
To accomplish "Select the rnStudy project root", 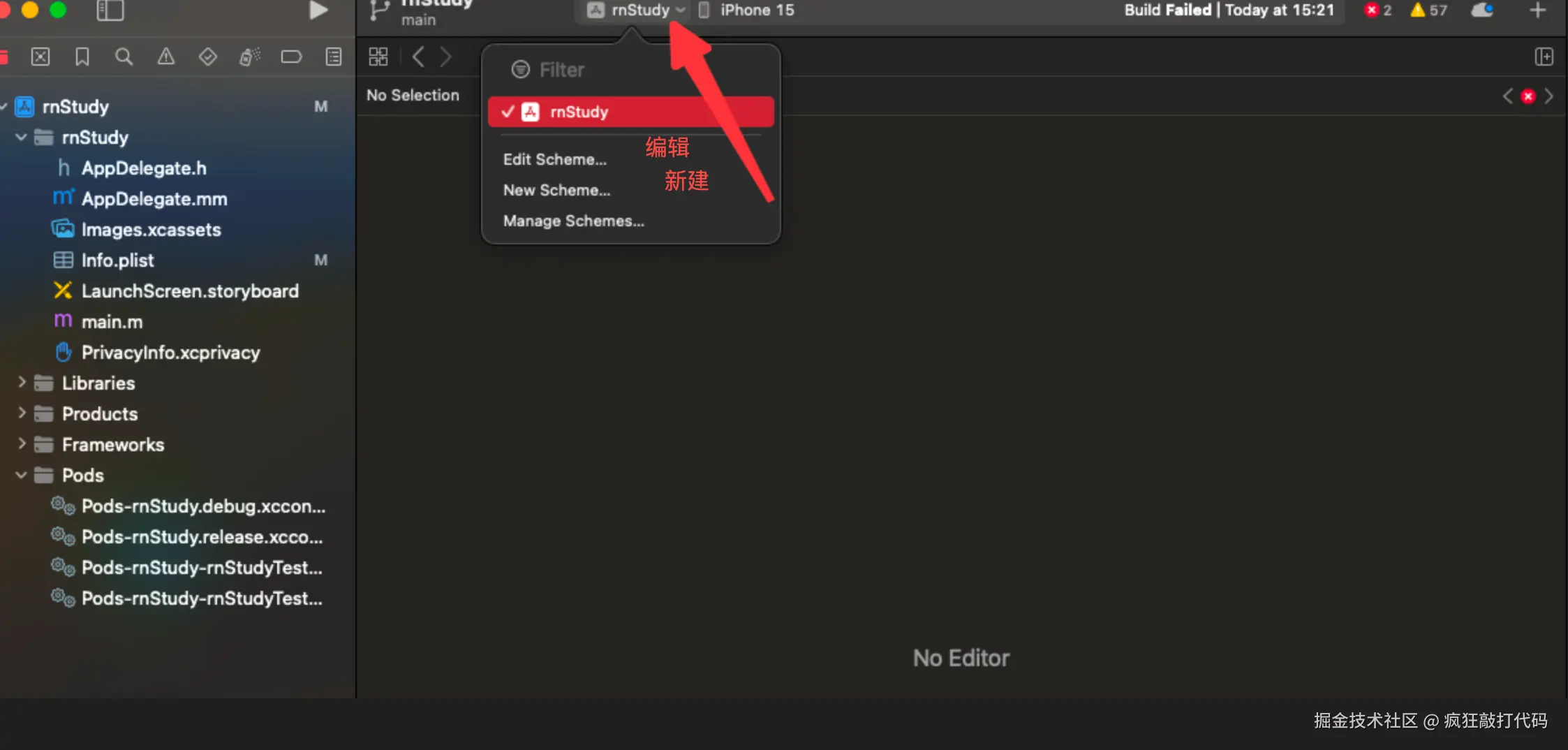I will coord(75,107).
